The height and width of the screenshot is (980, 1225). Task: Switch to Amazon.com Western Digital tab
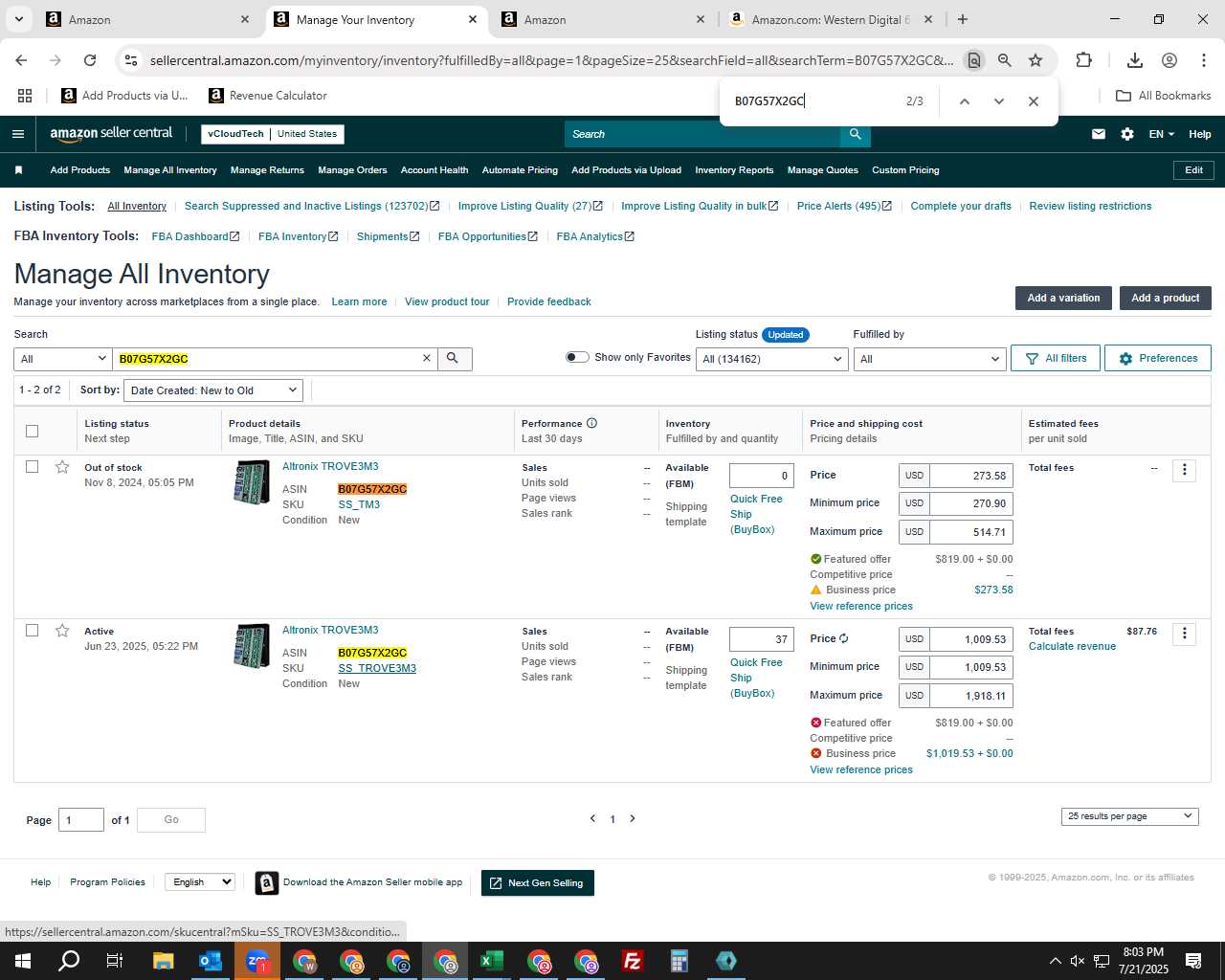click(830, 19)
